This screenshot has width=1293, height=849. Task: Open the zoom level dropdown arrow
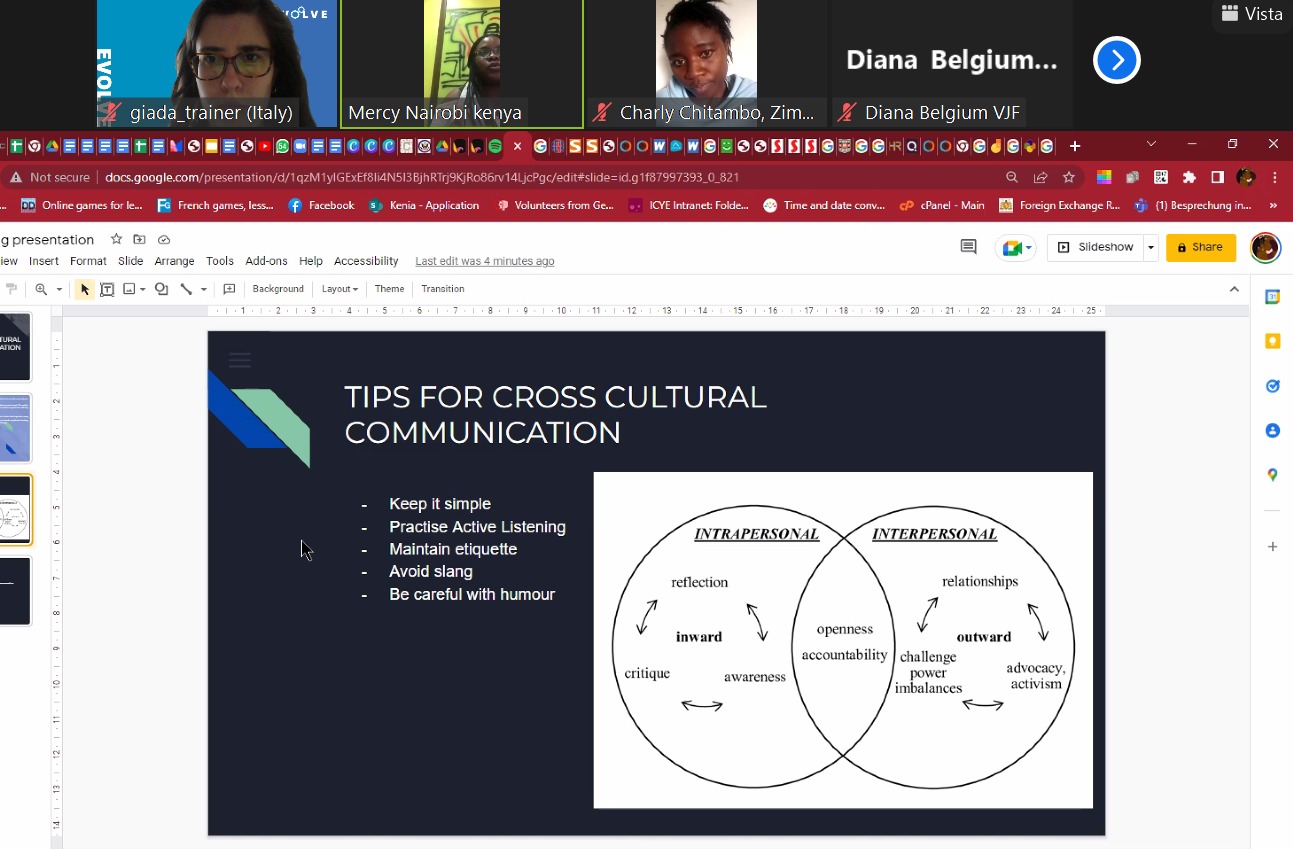(x=59, y=289)
